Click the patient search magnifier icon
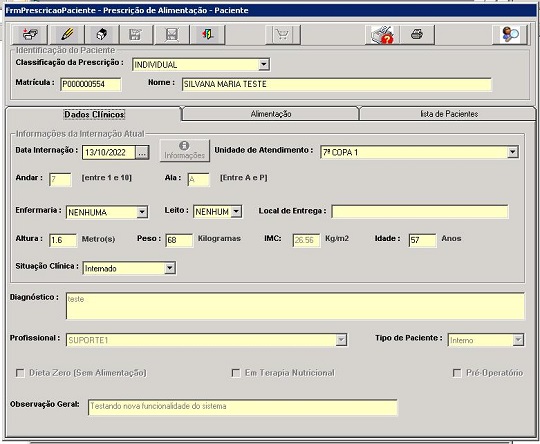 (510, 34)
